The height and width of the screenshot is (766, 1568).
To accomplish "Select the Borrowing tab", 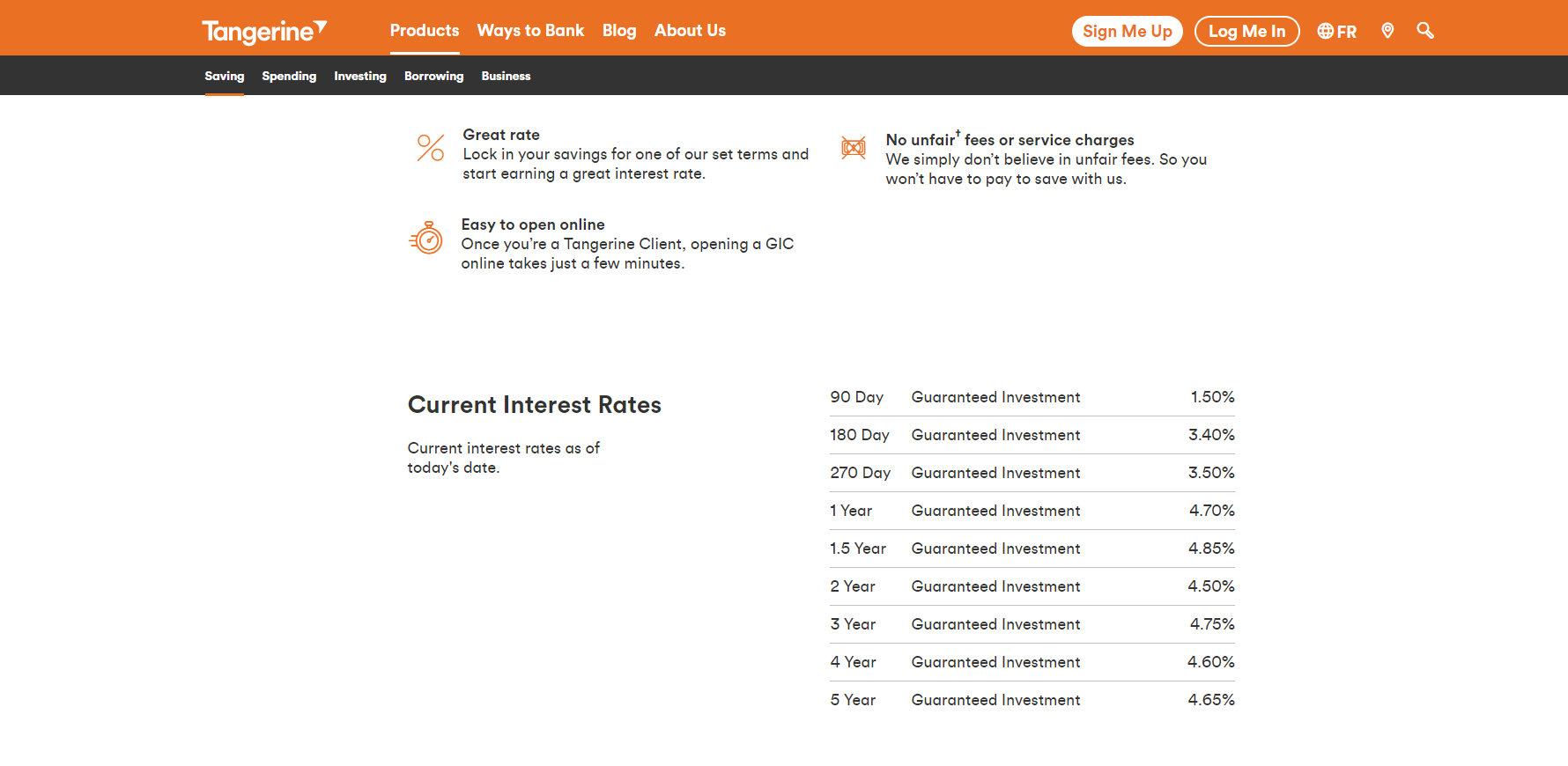I will point(433,76).
